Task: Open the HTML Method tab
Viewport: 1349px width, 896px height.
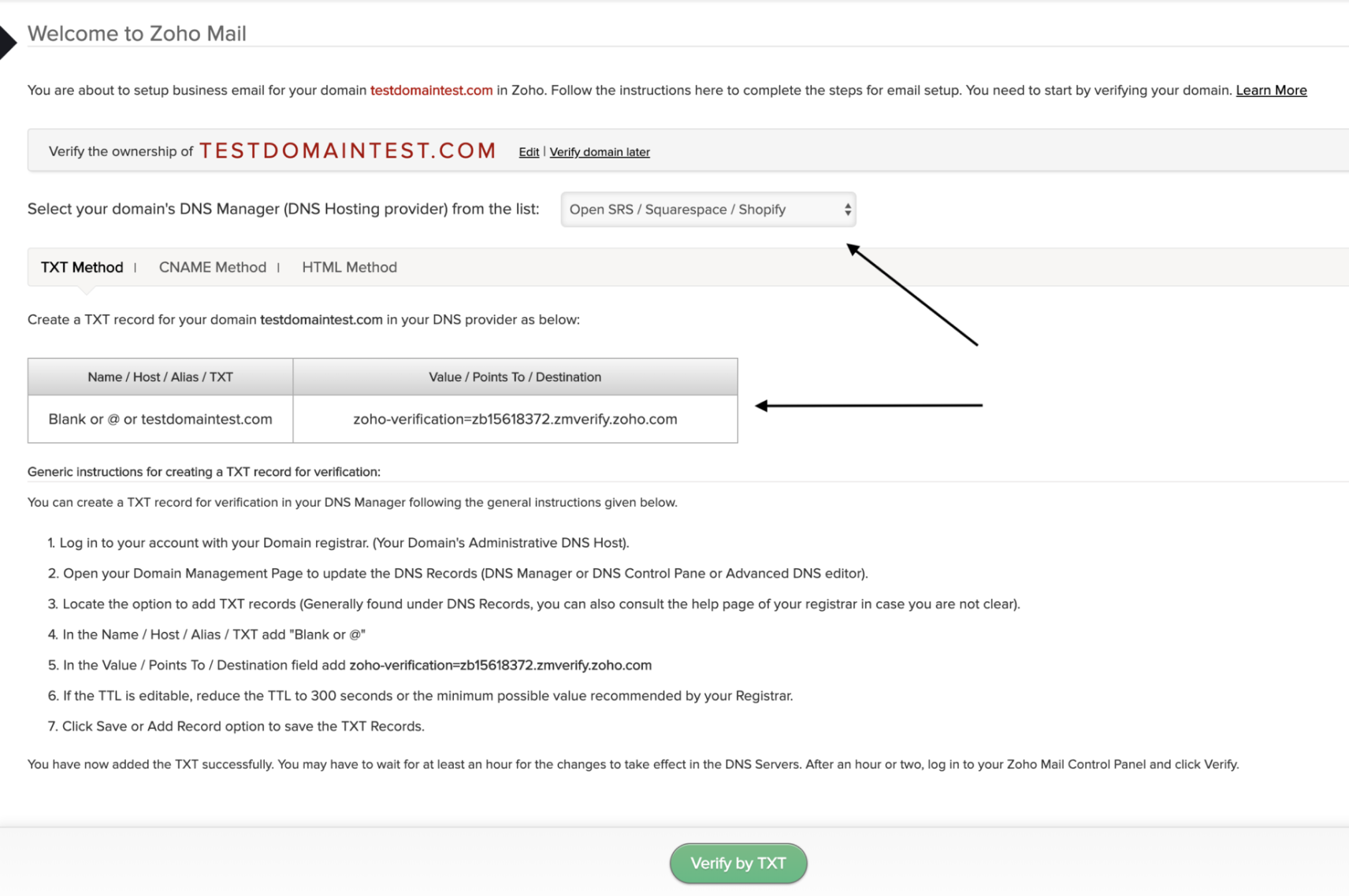Action: tap(349, 267)
